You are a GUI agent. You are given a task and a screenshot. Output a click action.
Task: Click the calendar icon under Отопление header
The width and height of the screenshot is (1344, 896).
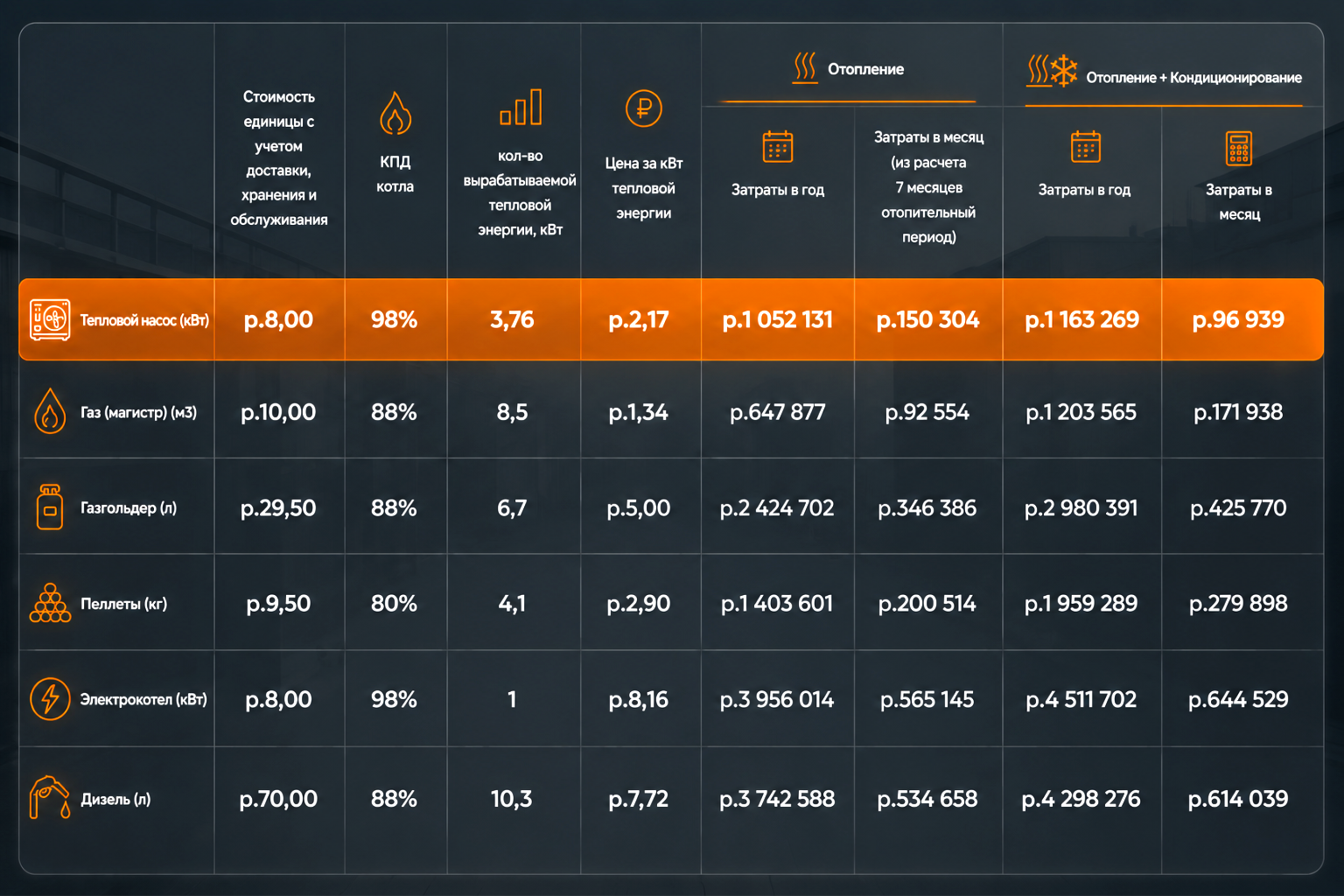click(778, 147)
